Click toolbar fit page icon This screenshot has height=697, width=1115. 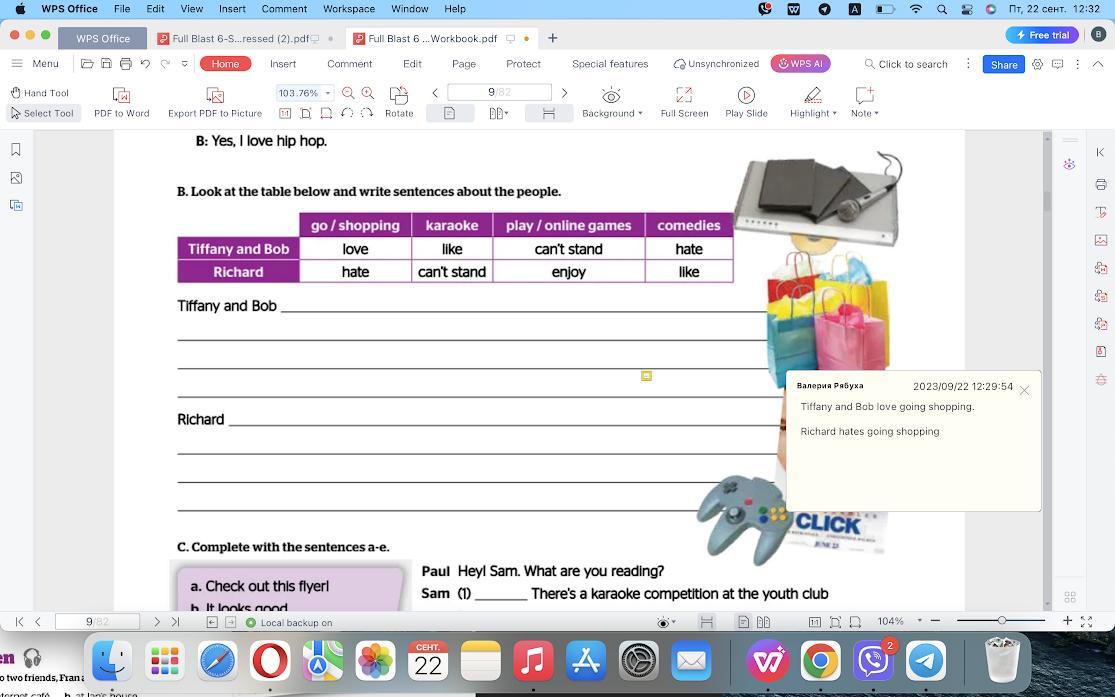point(306,113)
